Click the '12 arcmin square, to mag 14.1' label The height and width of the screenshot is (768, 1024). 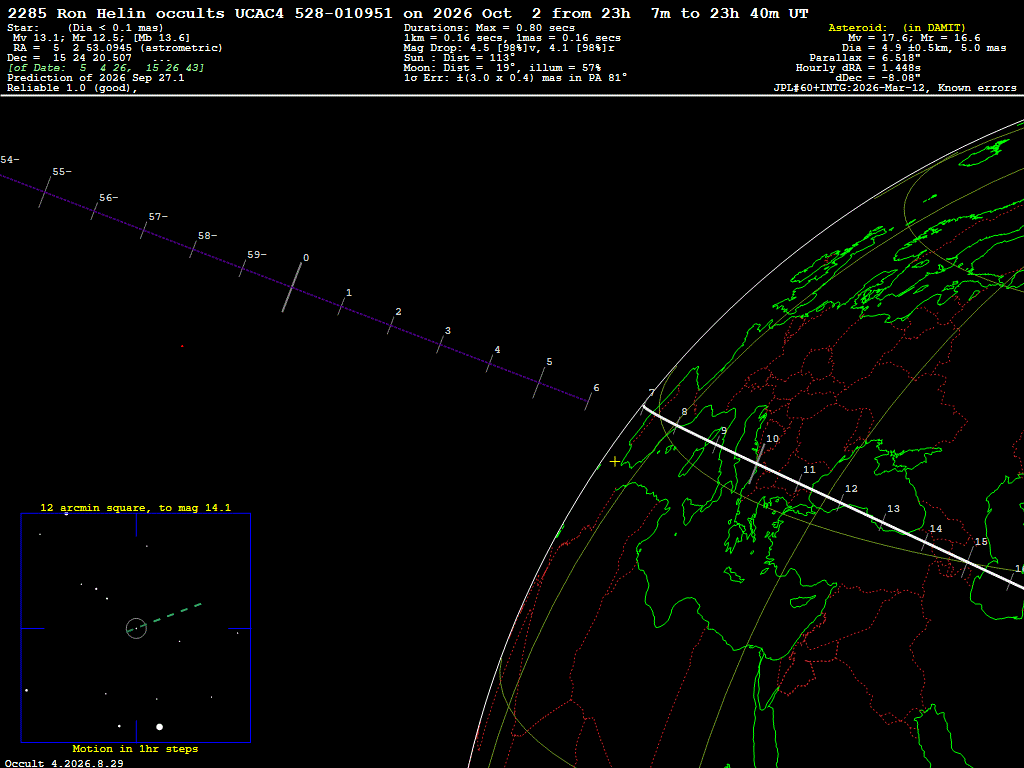[136, 507]
